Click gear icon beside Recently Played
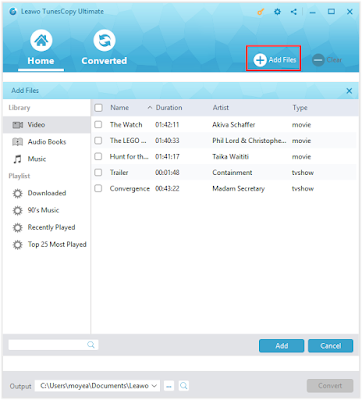This screenshot has width=362, height=400. click(x=17, y=228)
